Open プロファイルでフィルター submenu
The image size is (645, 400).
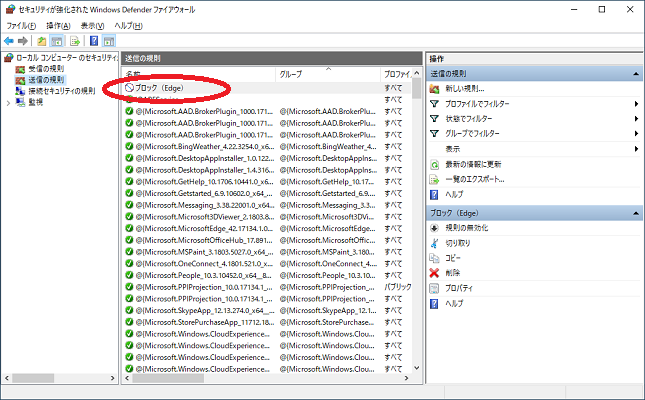(x=477, y=104)
